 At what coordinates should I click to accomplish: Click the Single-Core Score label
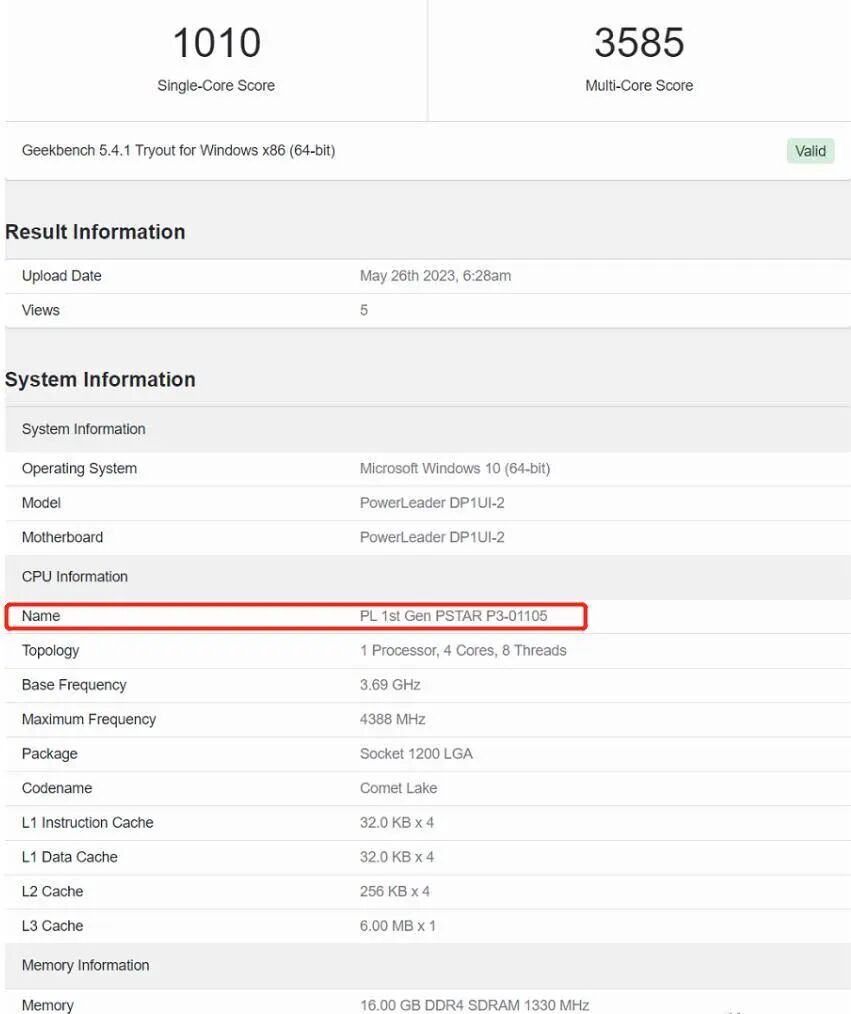[x=216, y=85]
